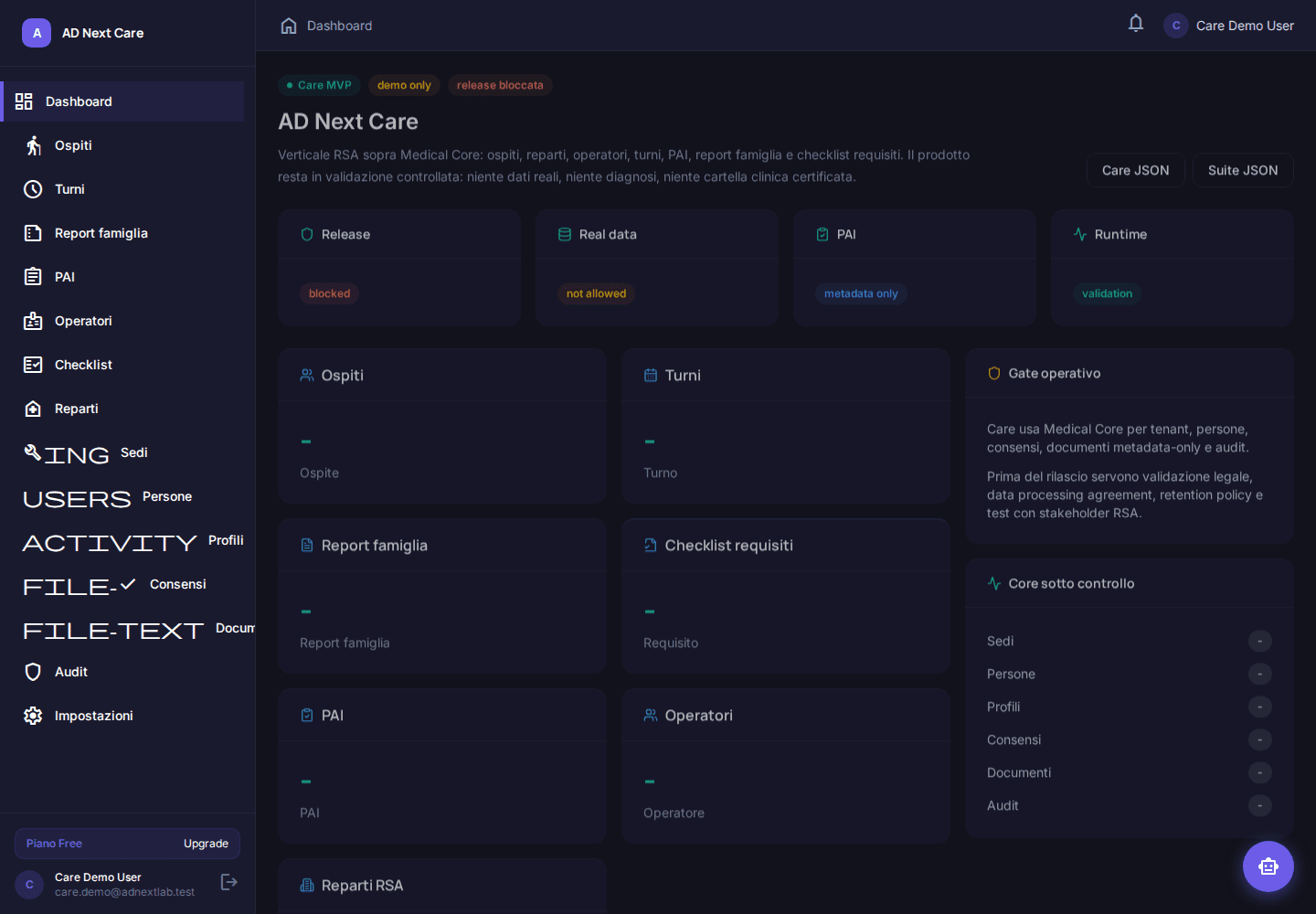The image size is (1316, 914).
Task: Click the Reparti building icon in sidebar
Action: click(33, 409)
